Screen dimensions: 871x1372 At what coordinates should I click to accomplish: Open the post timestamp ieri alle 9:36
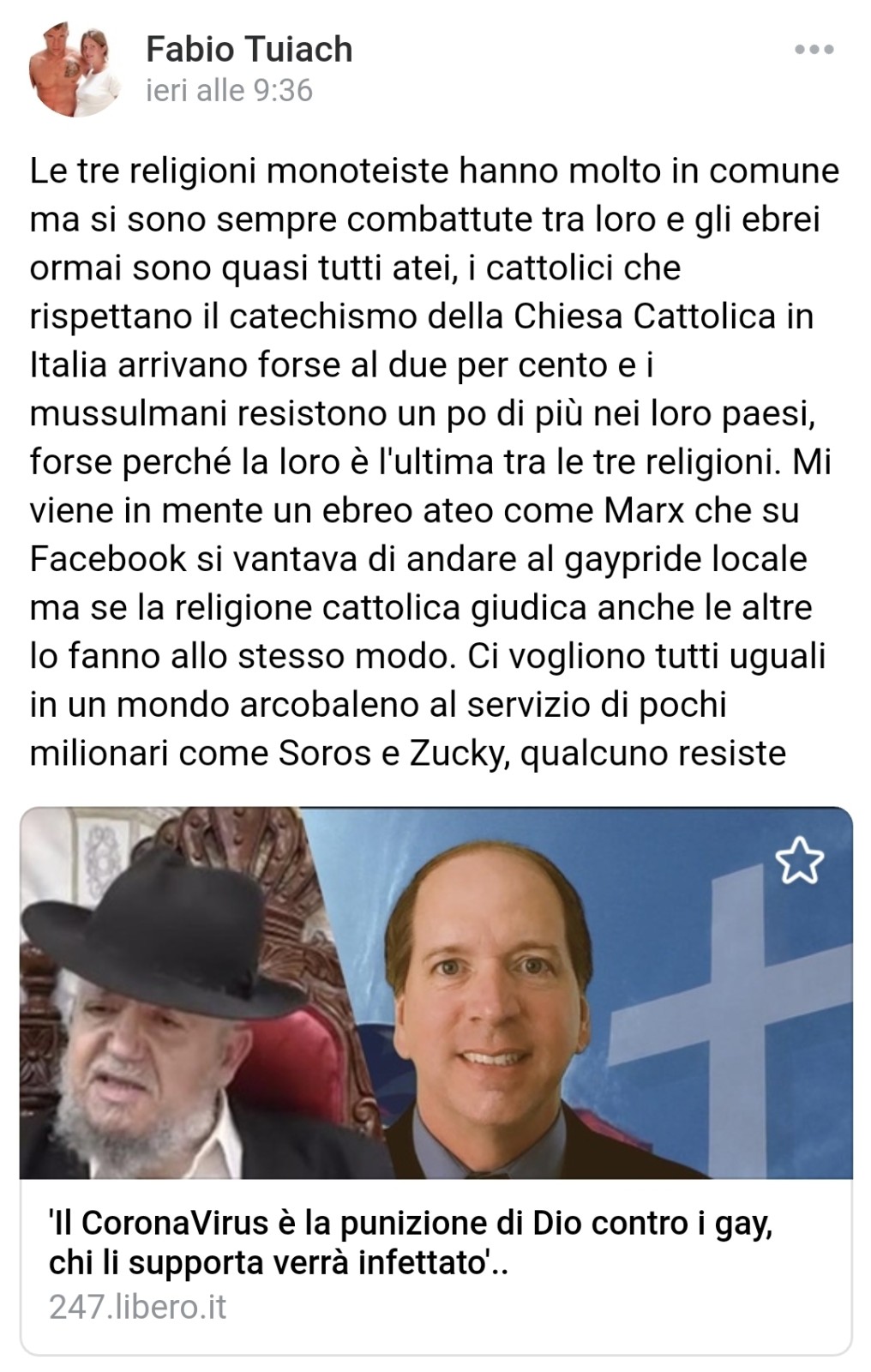click(229, 90)
